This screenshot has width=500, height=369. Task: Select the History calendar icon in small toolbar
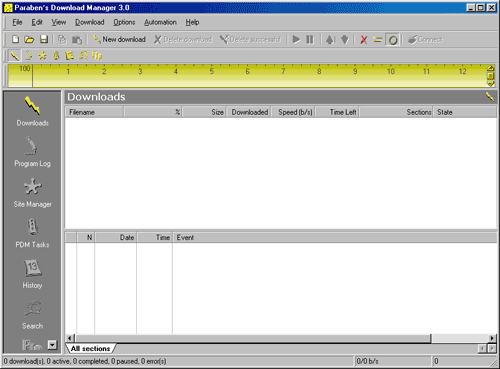coord(70,55)
